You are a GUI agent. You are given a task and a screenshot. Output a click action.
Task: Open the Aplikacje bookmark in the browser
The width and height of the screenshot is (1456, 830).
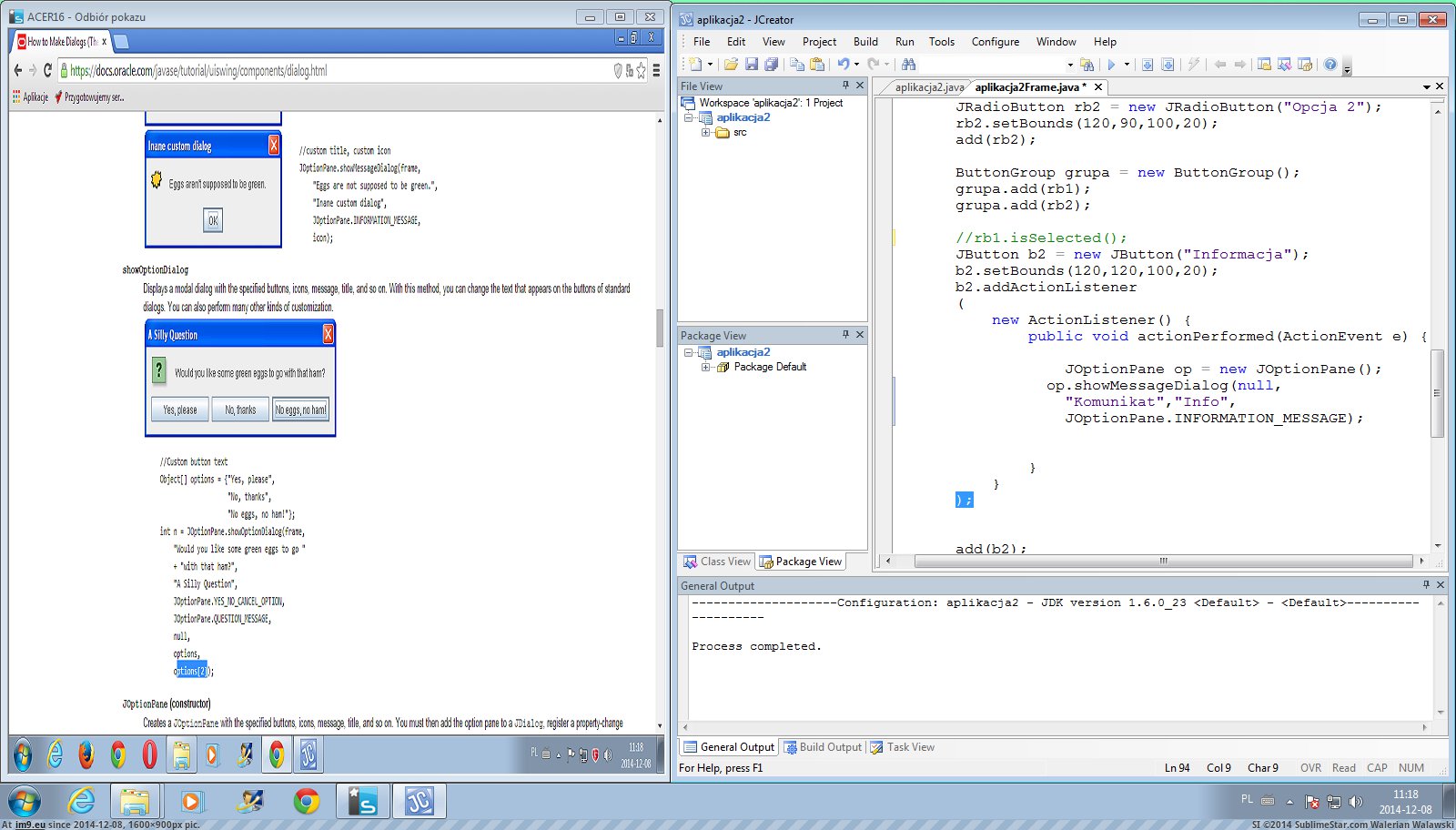click(x=30, y=96)
